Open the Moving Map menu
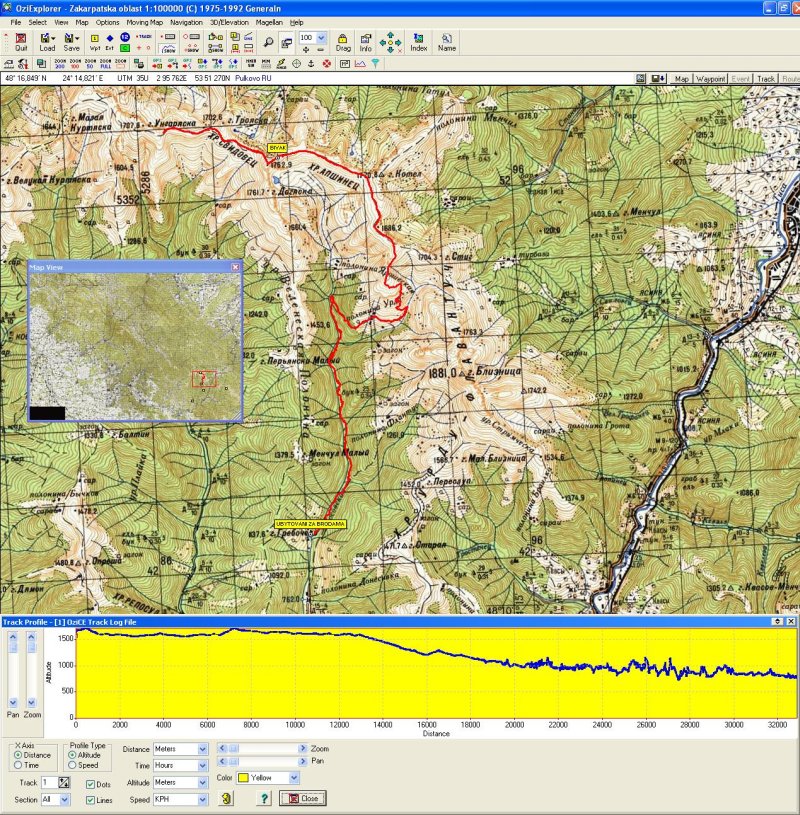Viewport: 800px width, 815px height. pyautogui.click(x=144, y=21)
